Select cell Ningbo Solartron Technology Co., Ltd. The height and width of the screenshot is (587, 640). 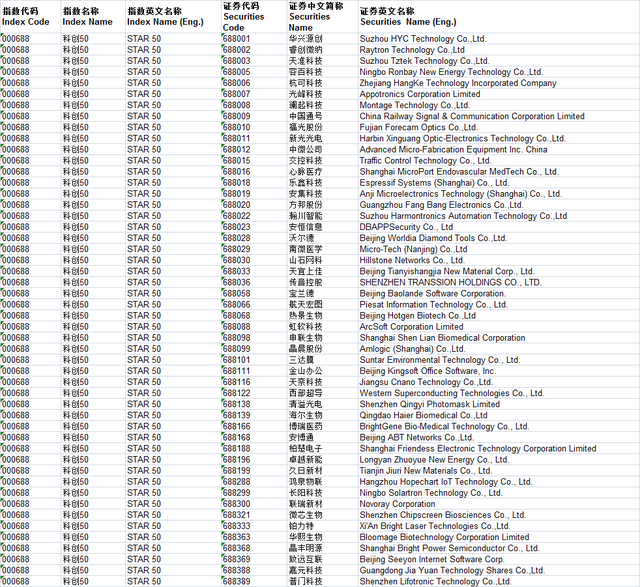pyautogui.click(x=498, y=493)
